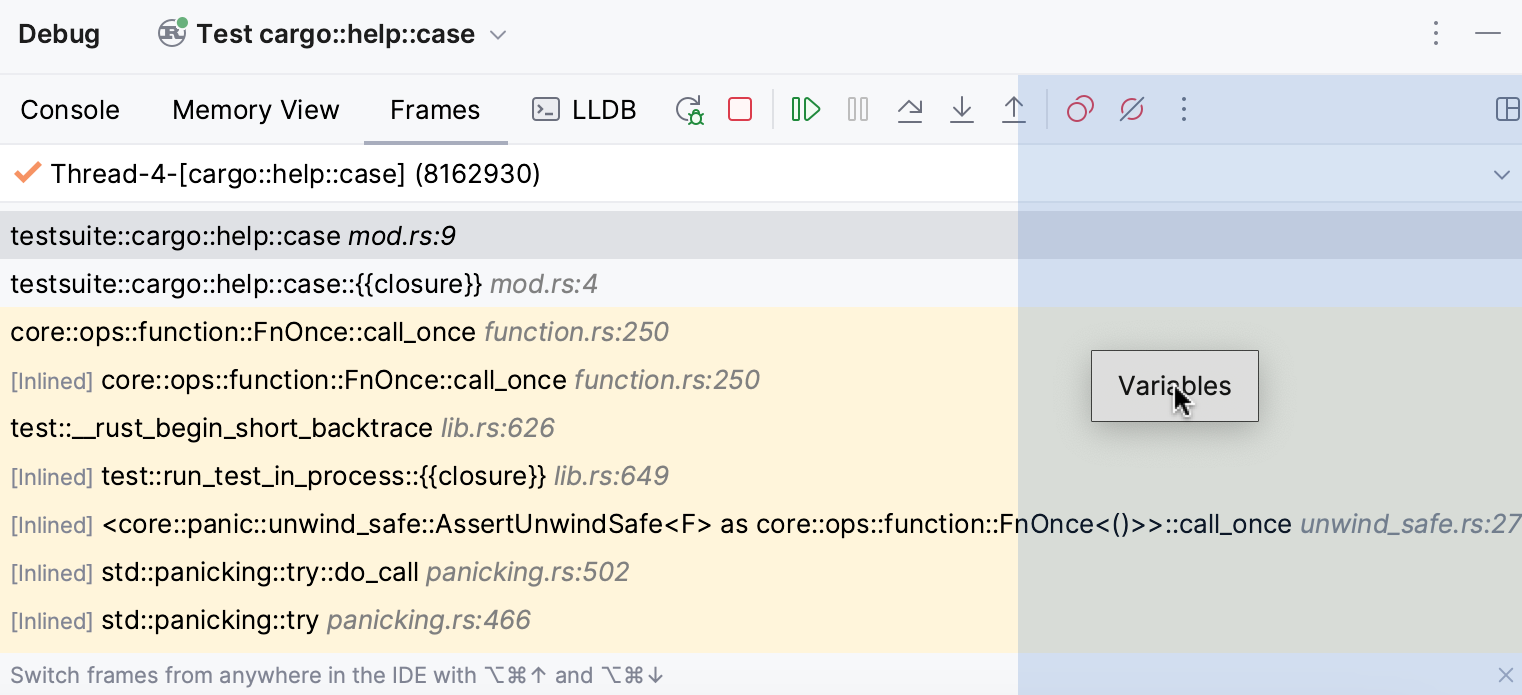Toggle the debug run configuration state icon
This screenshot has height=695, width=1522.
click(x=170, y=33)
